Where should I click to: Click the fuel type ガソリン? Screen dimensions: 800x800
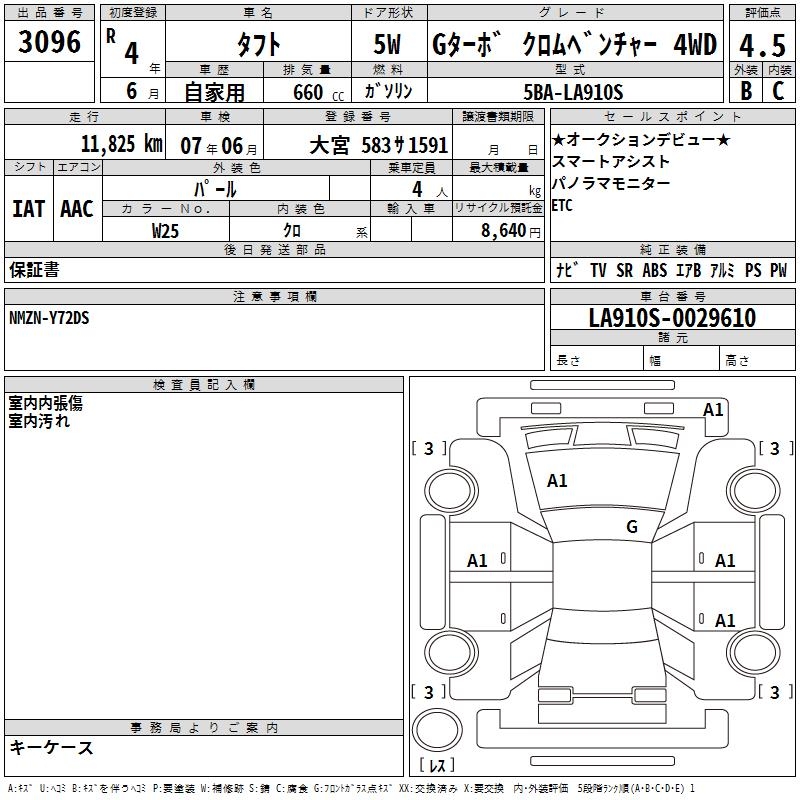pyautogui.click(x=388, y=91)
